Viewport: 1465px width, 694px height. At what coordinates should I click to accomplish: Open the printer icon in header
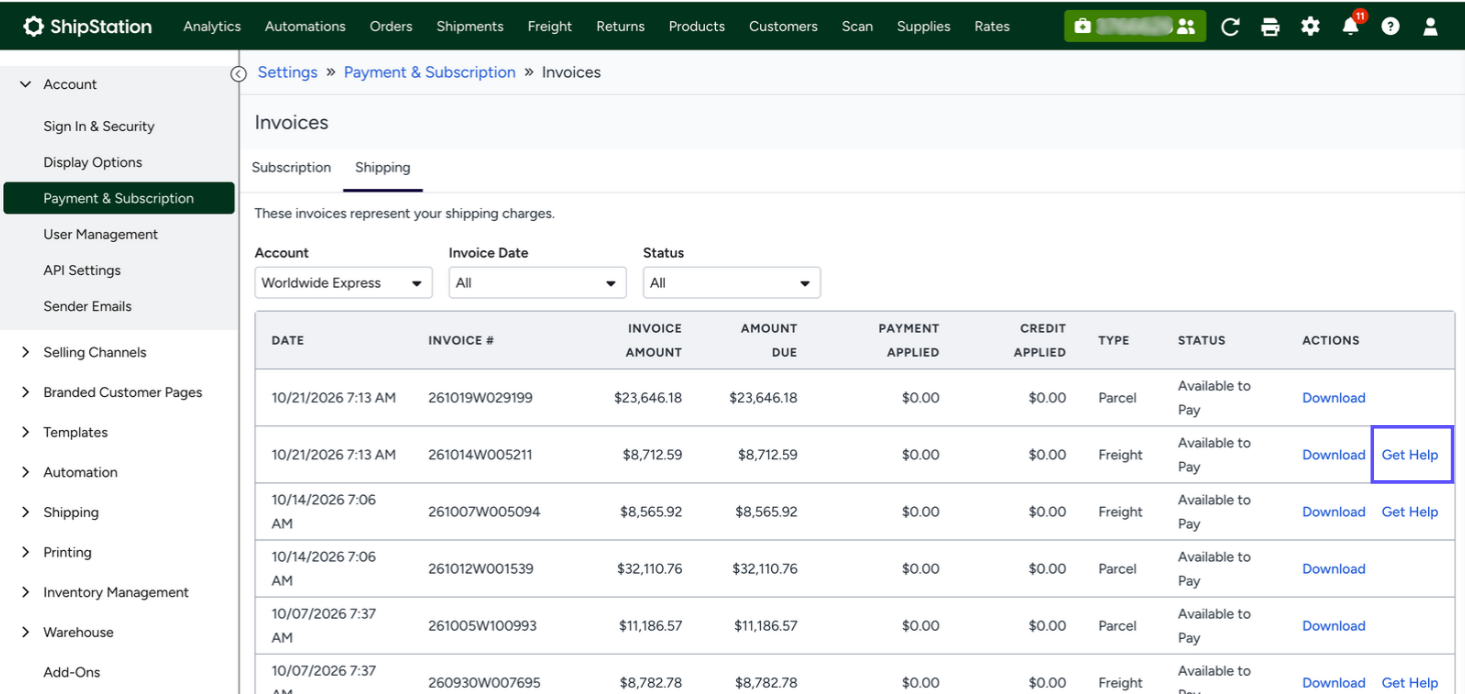coord(1270,27)
